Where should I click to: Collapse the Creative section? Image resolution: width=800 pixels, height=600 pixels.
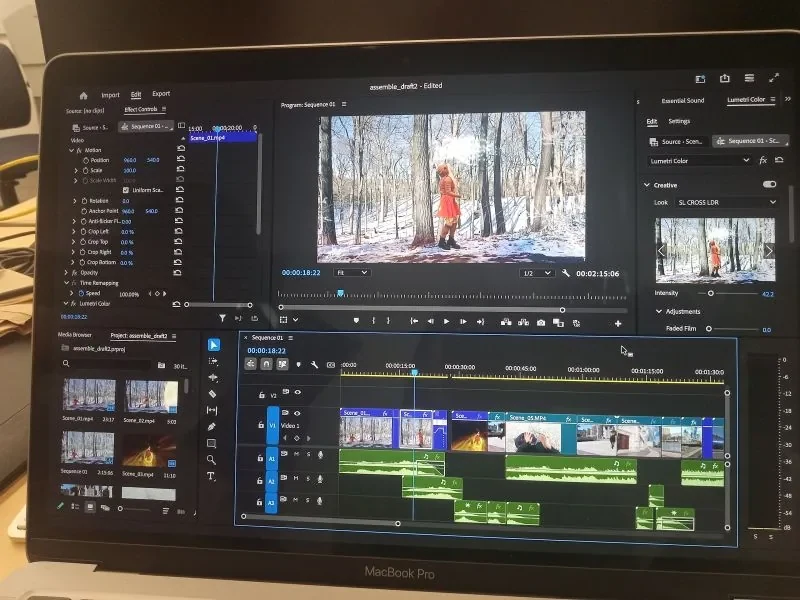click(x=647, y=185)
